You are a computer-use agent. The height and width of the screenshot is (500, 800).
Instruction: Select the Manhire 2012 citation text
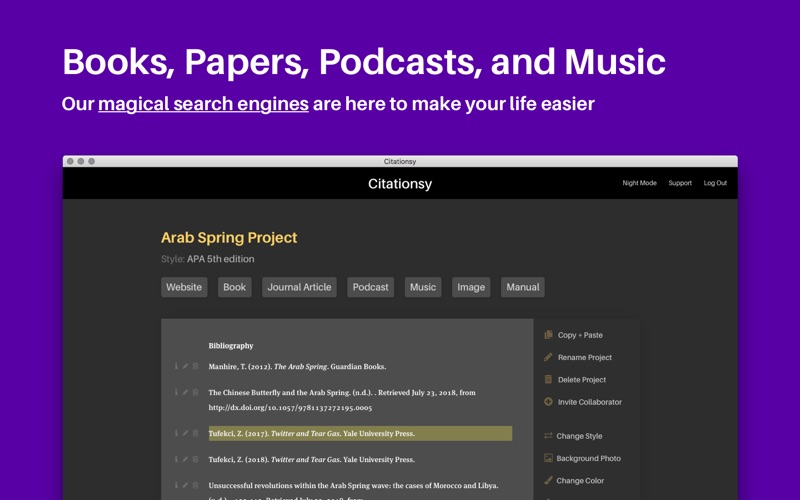click(297, 366)
